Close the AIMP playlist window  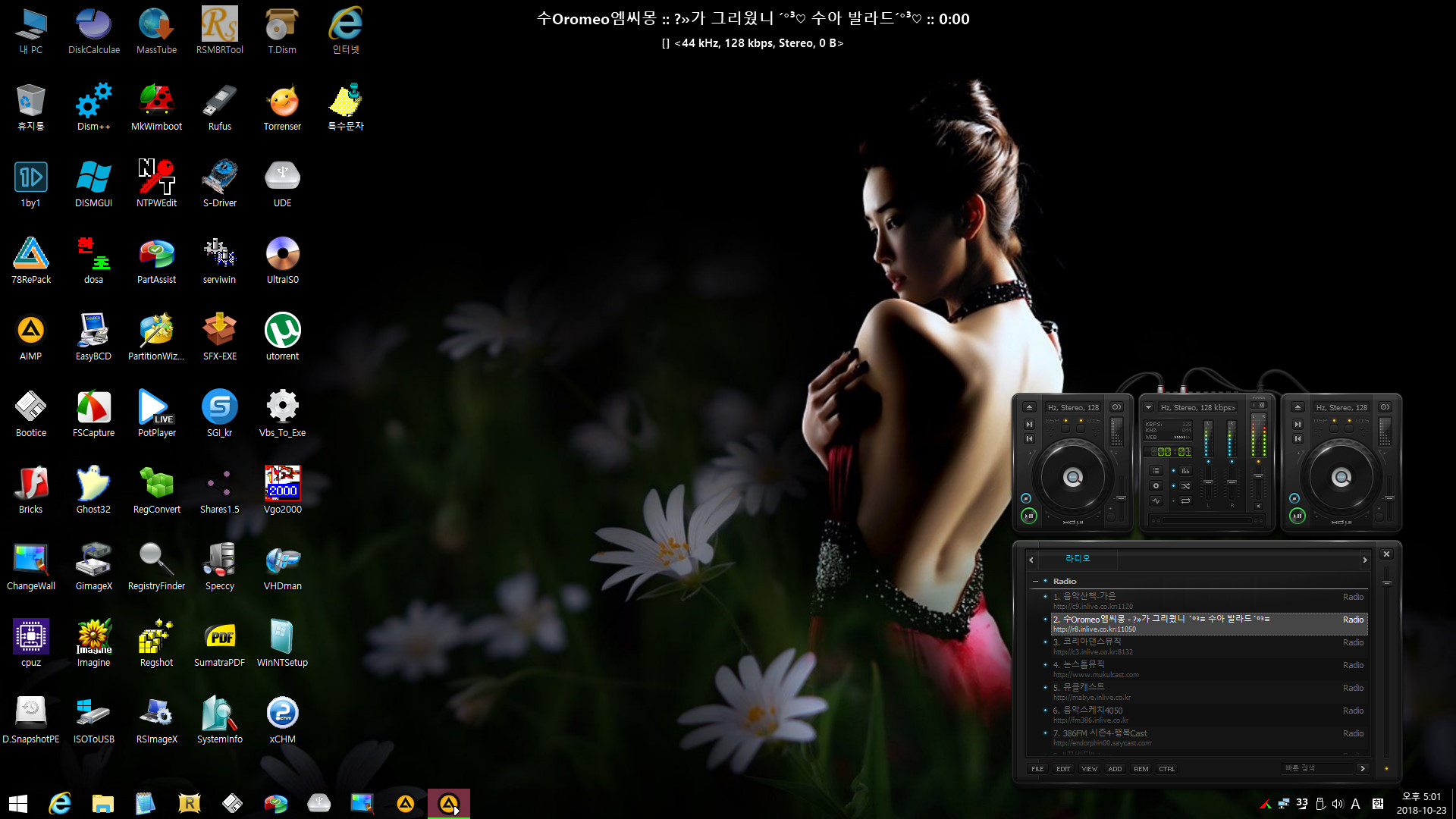pos(1386,554)
